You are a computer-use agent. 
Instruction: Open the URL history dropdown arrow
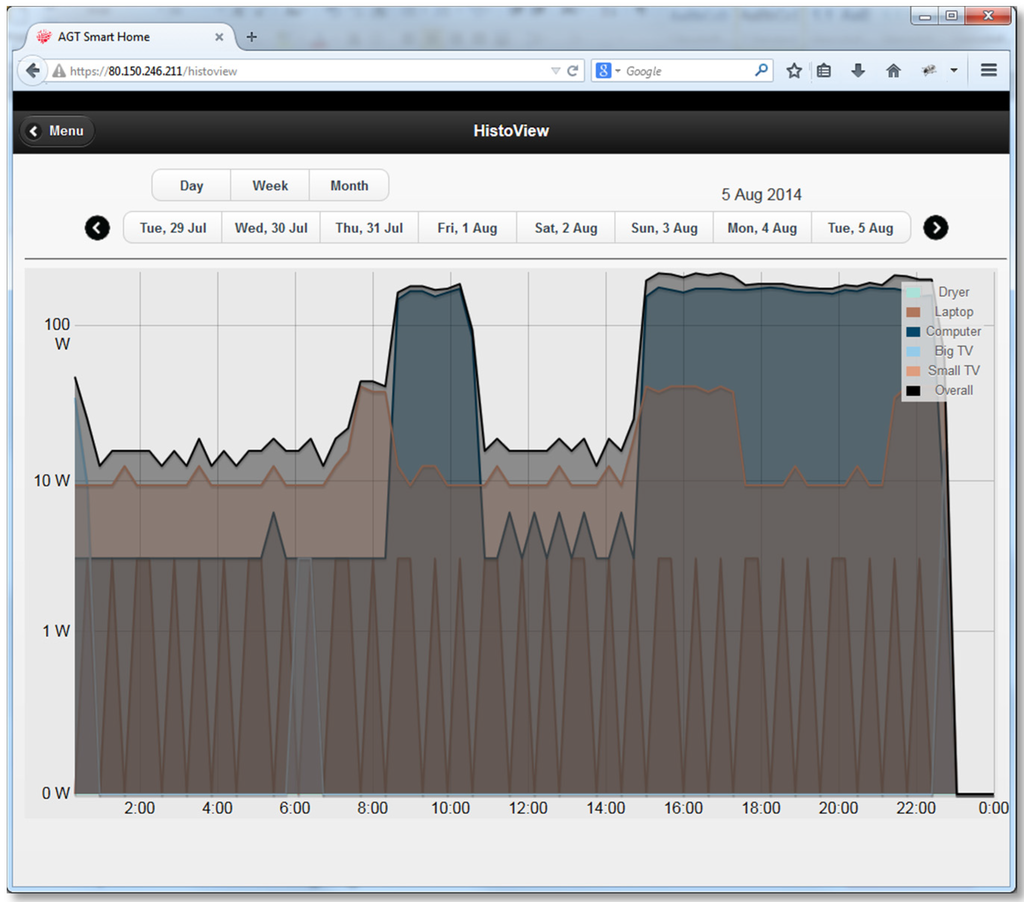pyautogui.click(x=555, y=71)
